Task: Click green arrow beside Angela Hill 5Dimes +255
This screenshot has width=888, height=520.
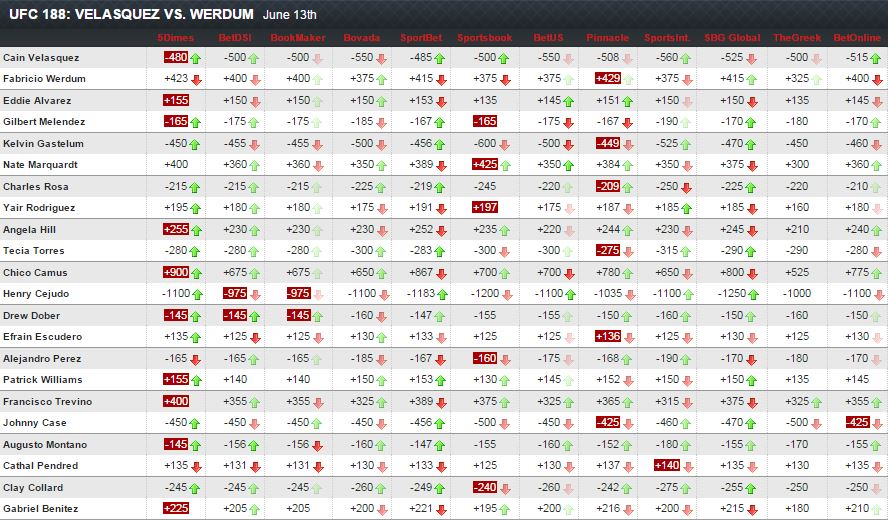Action: click(196, 229)
